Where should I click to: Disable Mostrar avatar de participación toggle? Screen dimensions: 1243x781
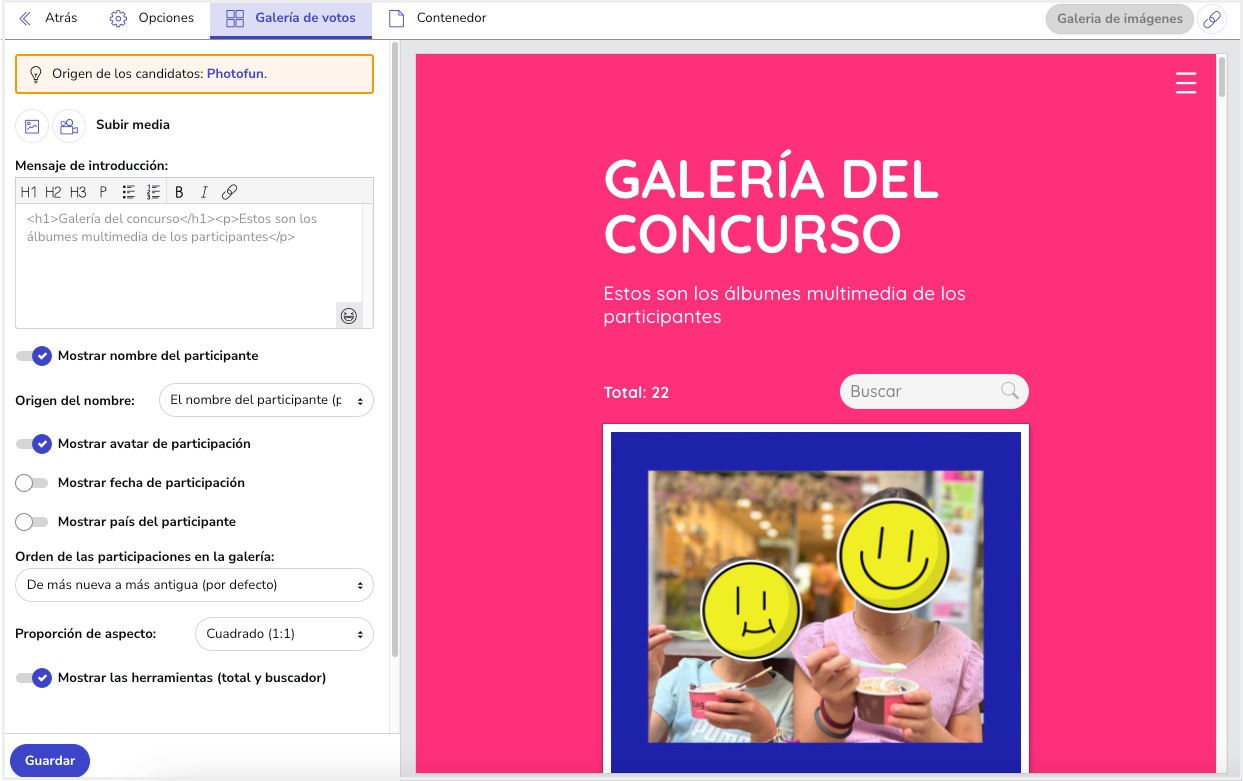click(34, 444)
